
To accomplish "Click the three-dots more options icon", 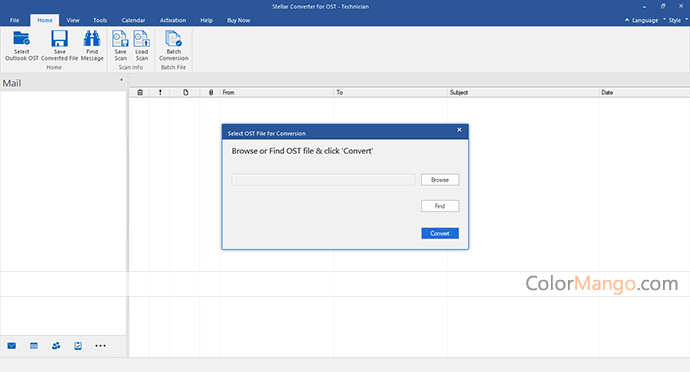I will [100, 346].
